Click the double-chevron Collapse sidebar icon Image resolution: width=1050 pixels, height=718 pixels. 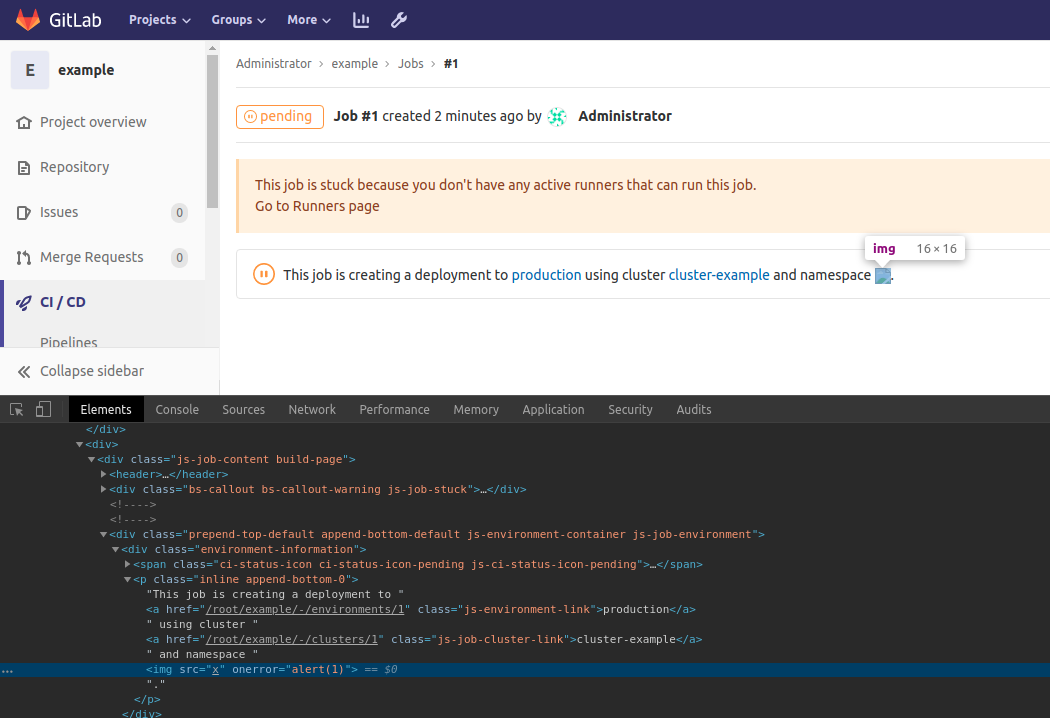(x=24, y=371)
